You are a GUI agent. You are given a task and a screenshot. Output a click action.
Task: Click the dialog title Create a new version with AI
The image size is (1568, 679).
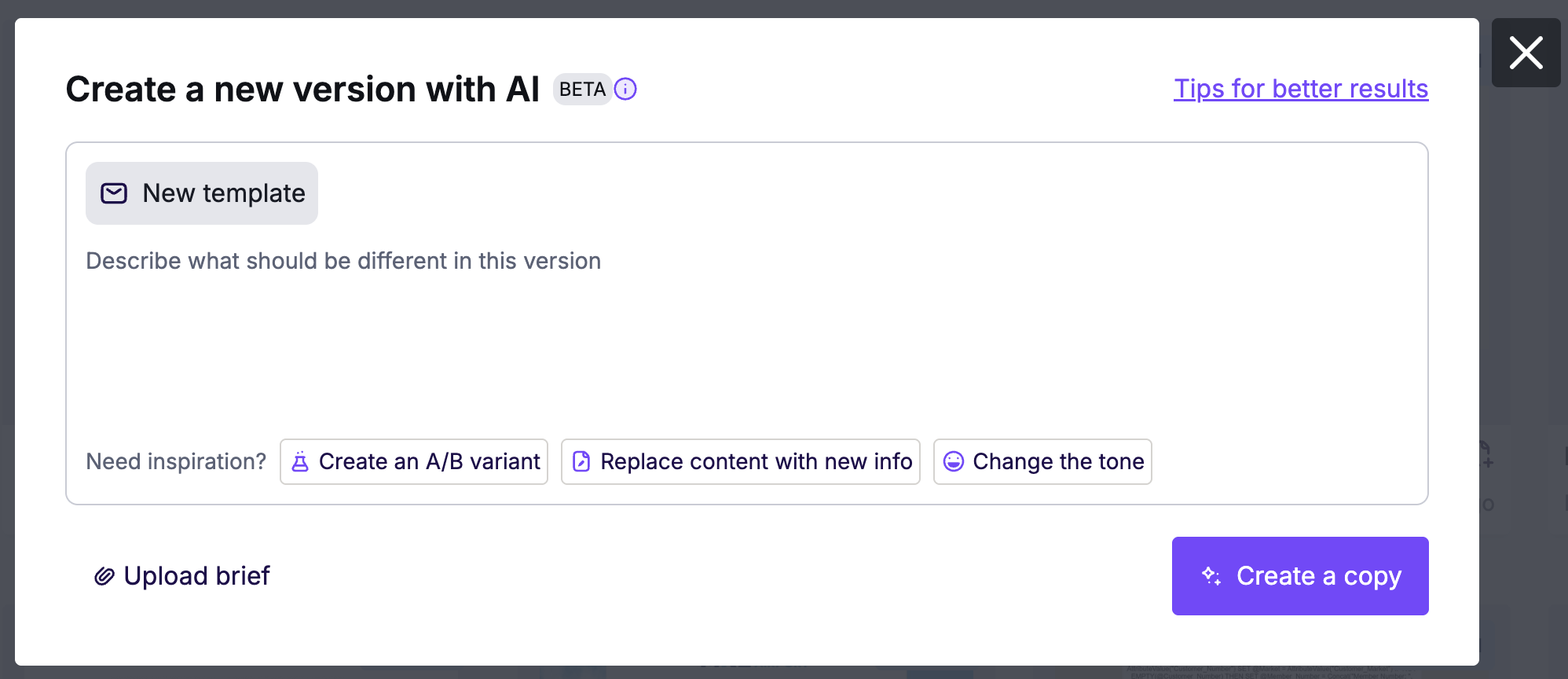302,90
